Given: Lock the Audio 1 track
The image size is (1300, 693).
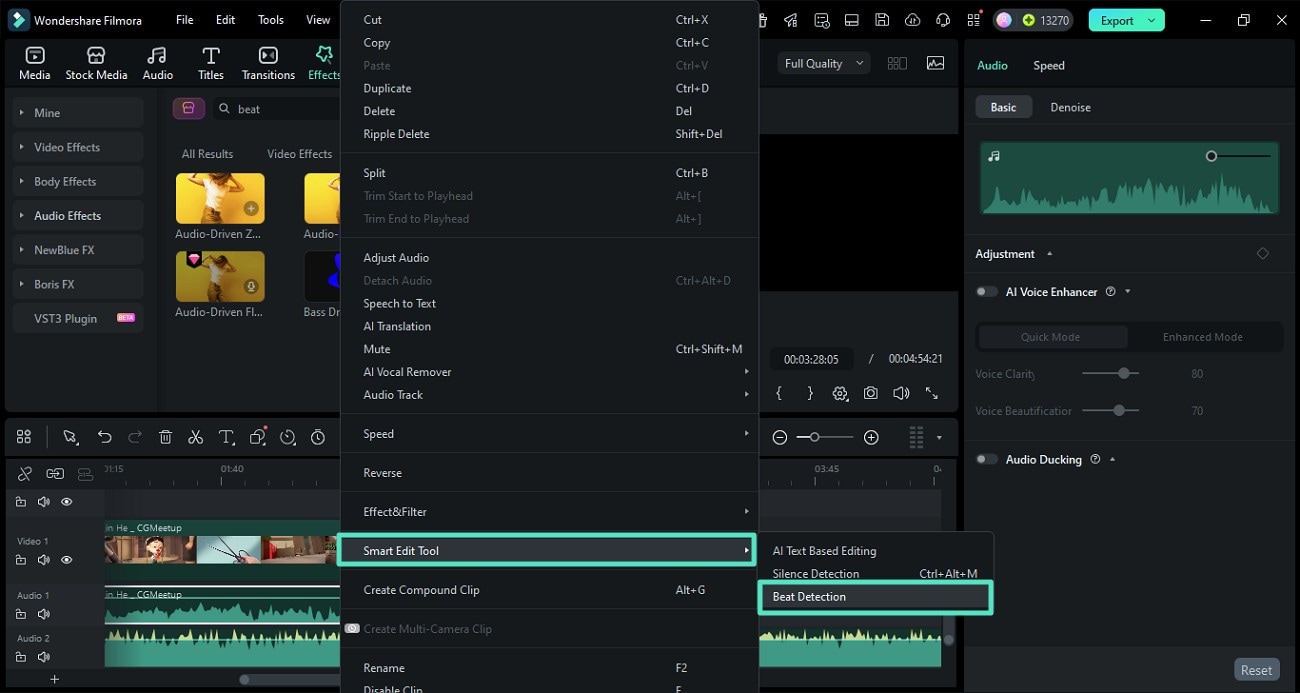Looking at the screenshot, I should (x=21, y=614).
